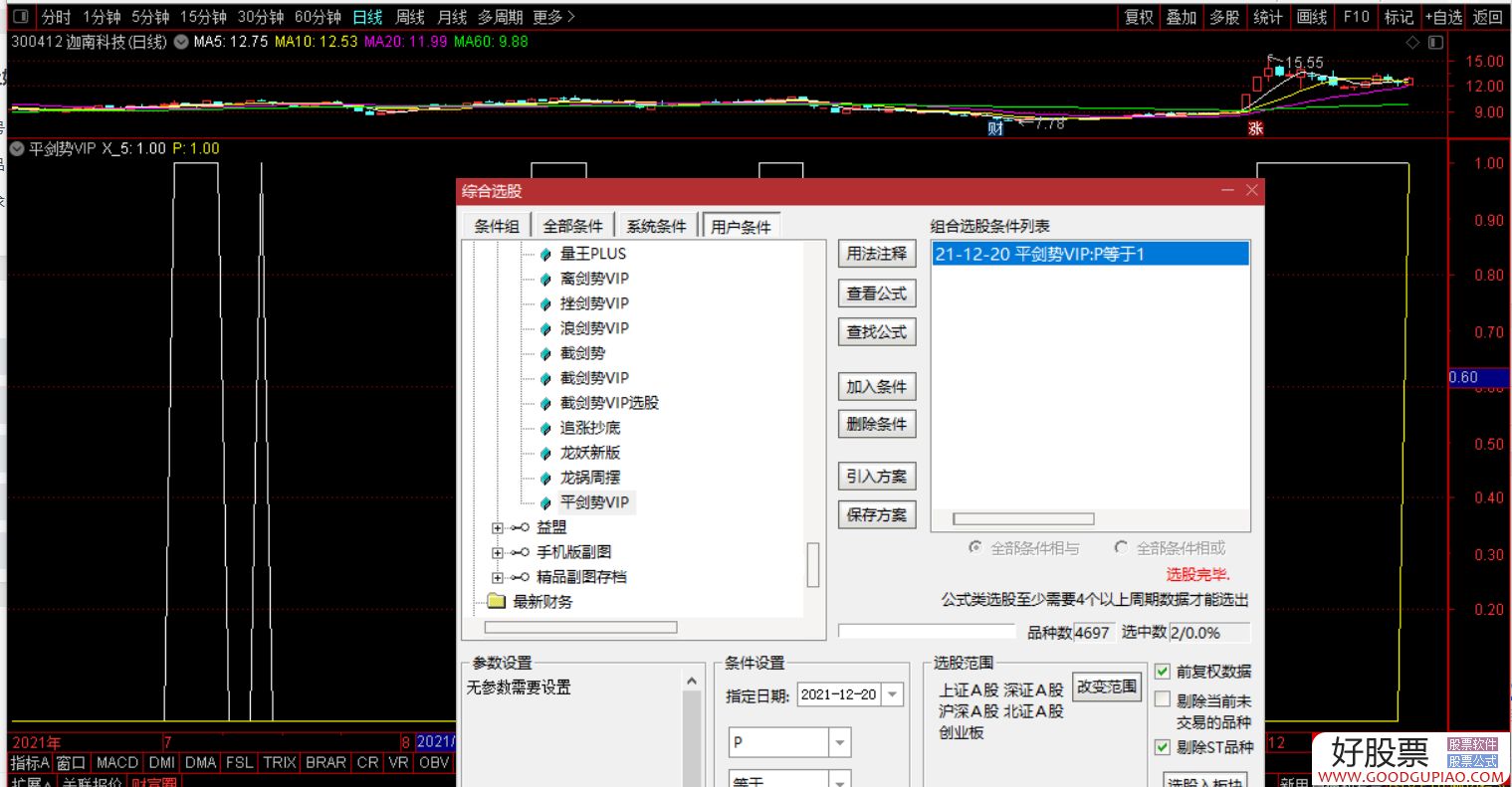
Task: Select the 浪剑势VIP formula in the tree
Action: 594,328
